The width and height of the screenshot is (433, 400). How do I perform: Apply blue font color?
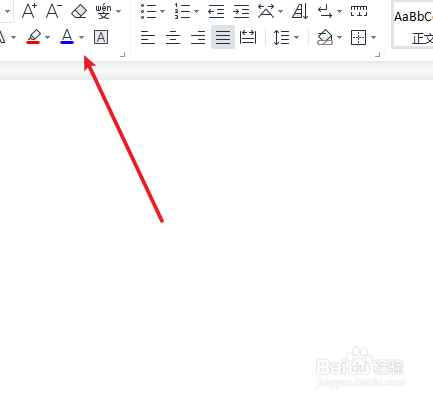coord(67,37)
